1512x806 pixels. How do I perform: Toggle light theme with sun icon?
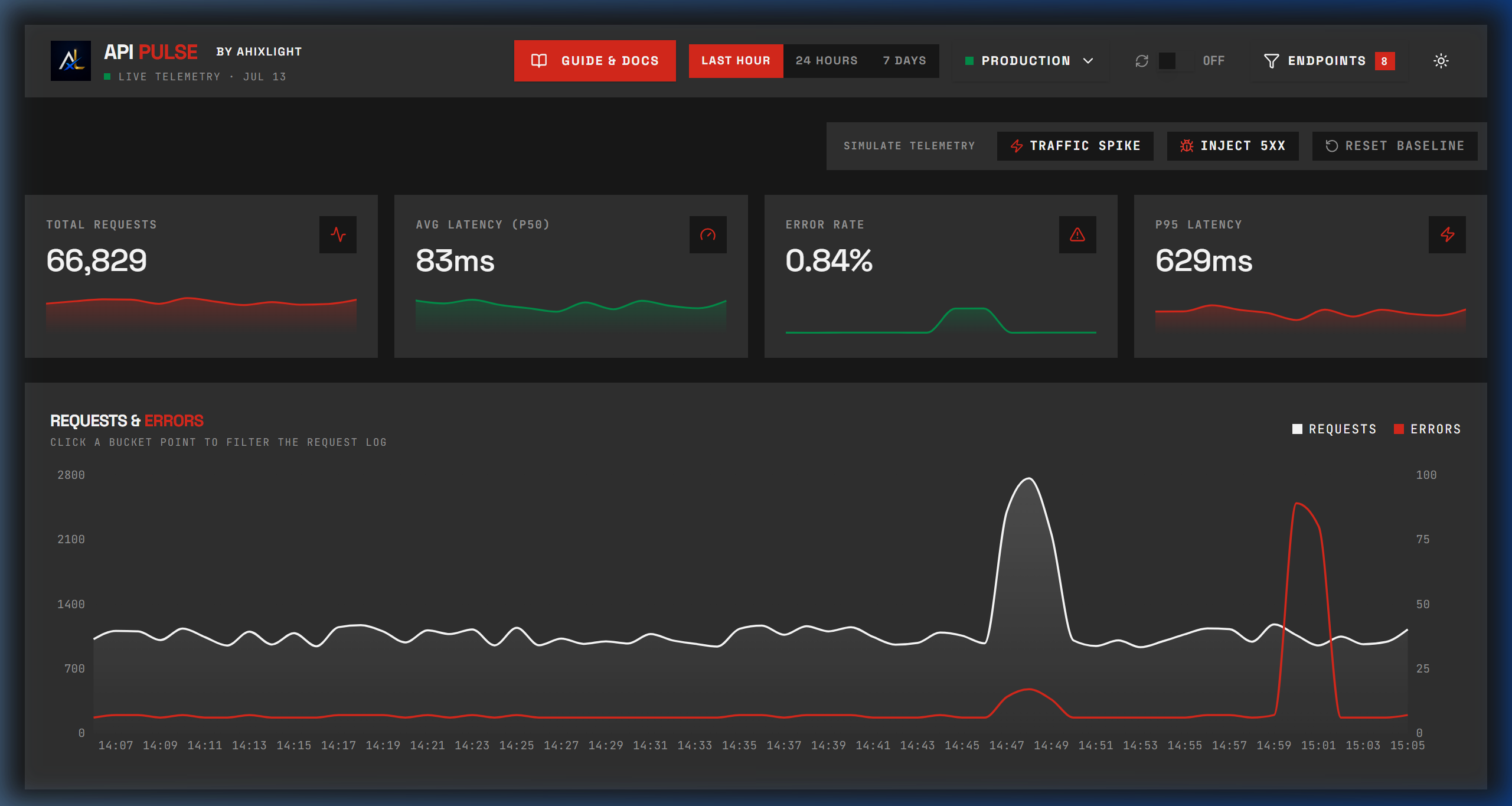pos(1441,61)
